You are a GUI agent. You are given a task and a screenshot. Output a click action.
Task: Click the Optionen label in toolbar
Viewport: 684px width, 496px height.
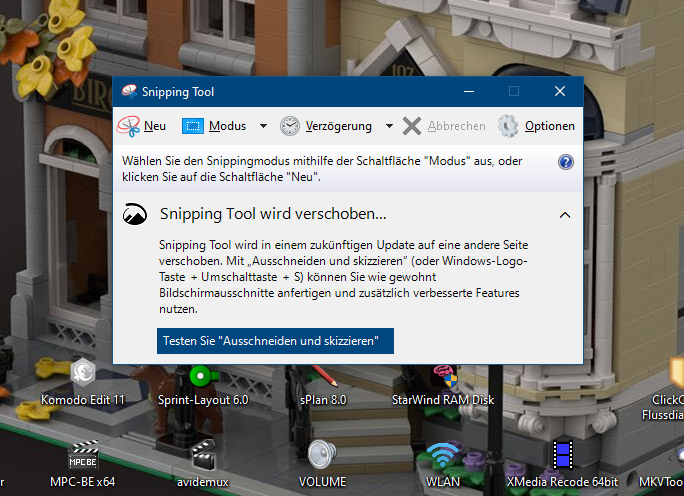550,126
